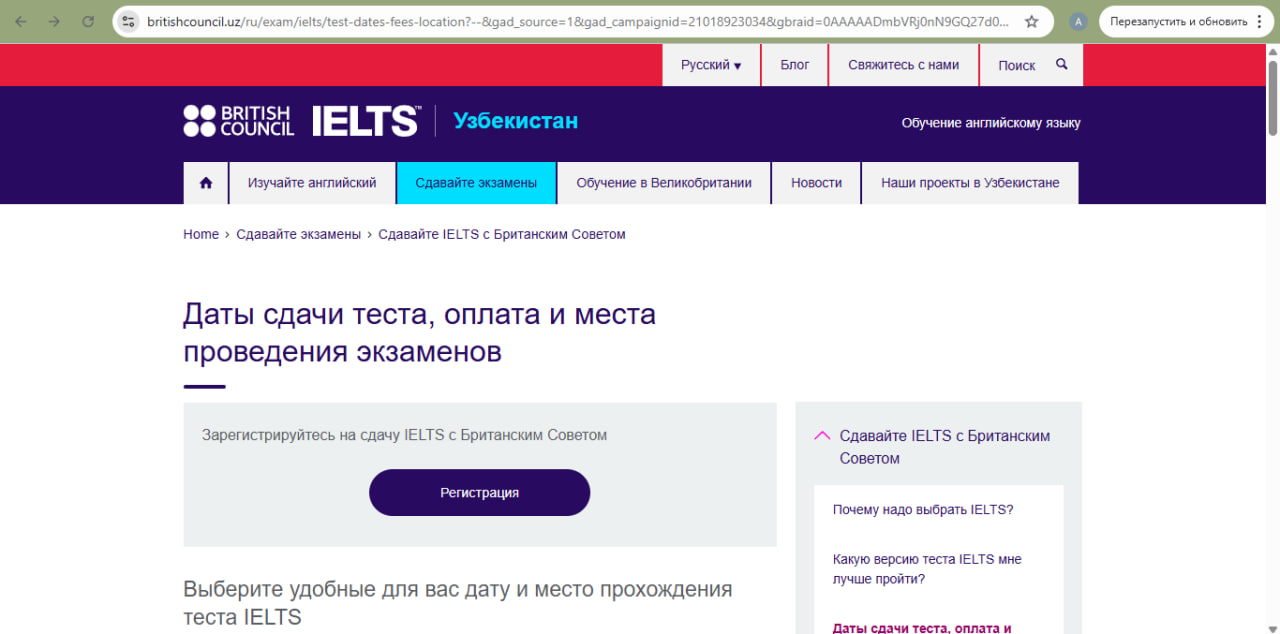Click the British Council IELTS logo
The width and height of the screenshot is (1280, 634).
point(301,121)
